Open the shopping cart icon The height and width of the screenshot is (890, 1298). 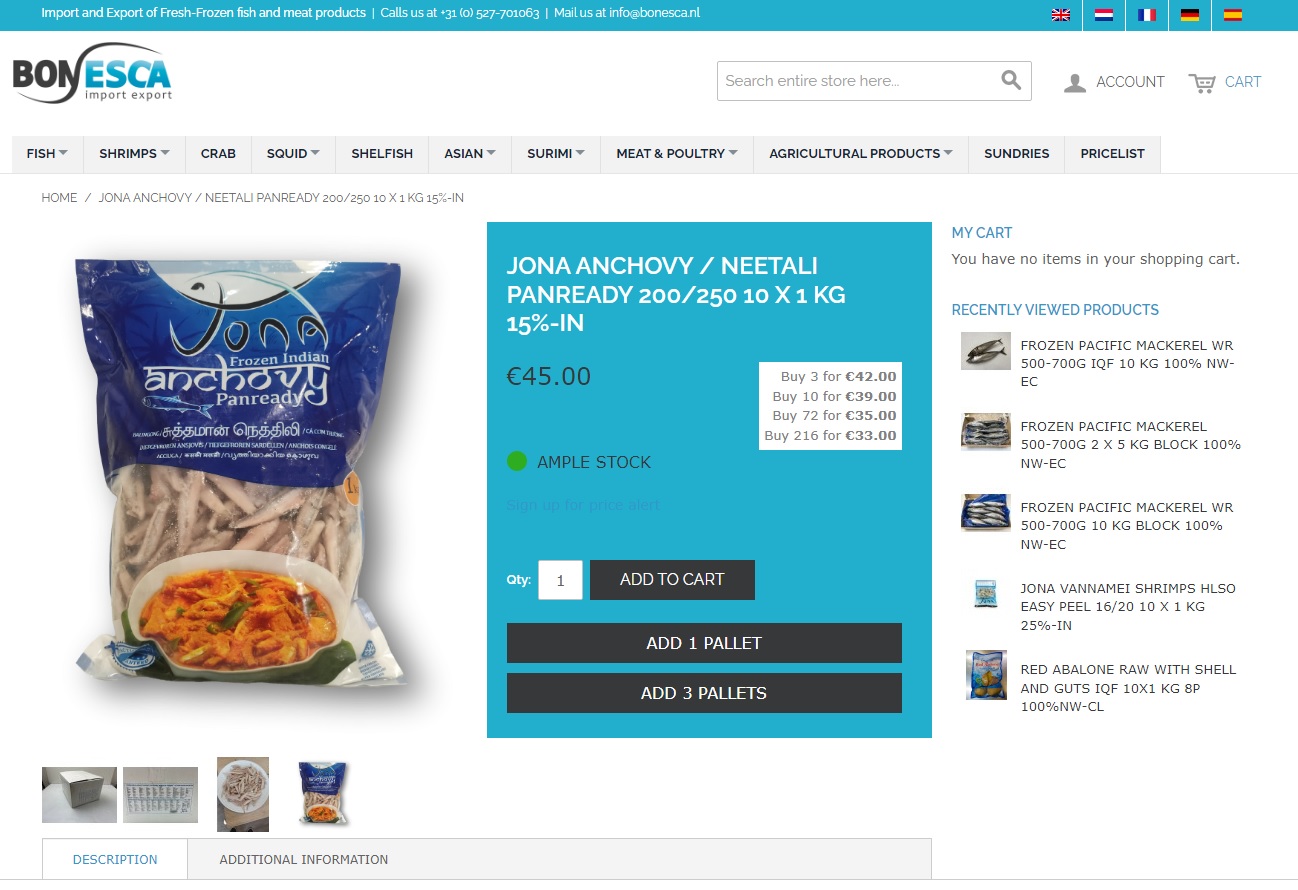[1202, 83]
